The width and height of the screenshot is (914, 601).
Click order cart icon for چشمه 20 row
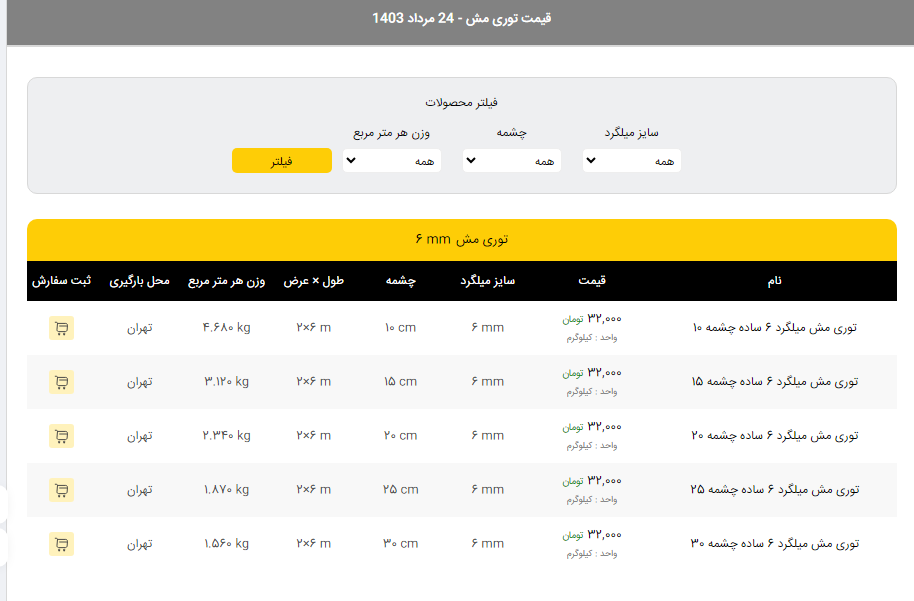pyautogui.click(x=61, y=436)
